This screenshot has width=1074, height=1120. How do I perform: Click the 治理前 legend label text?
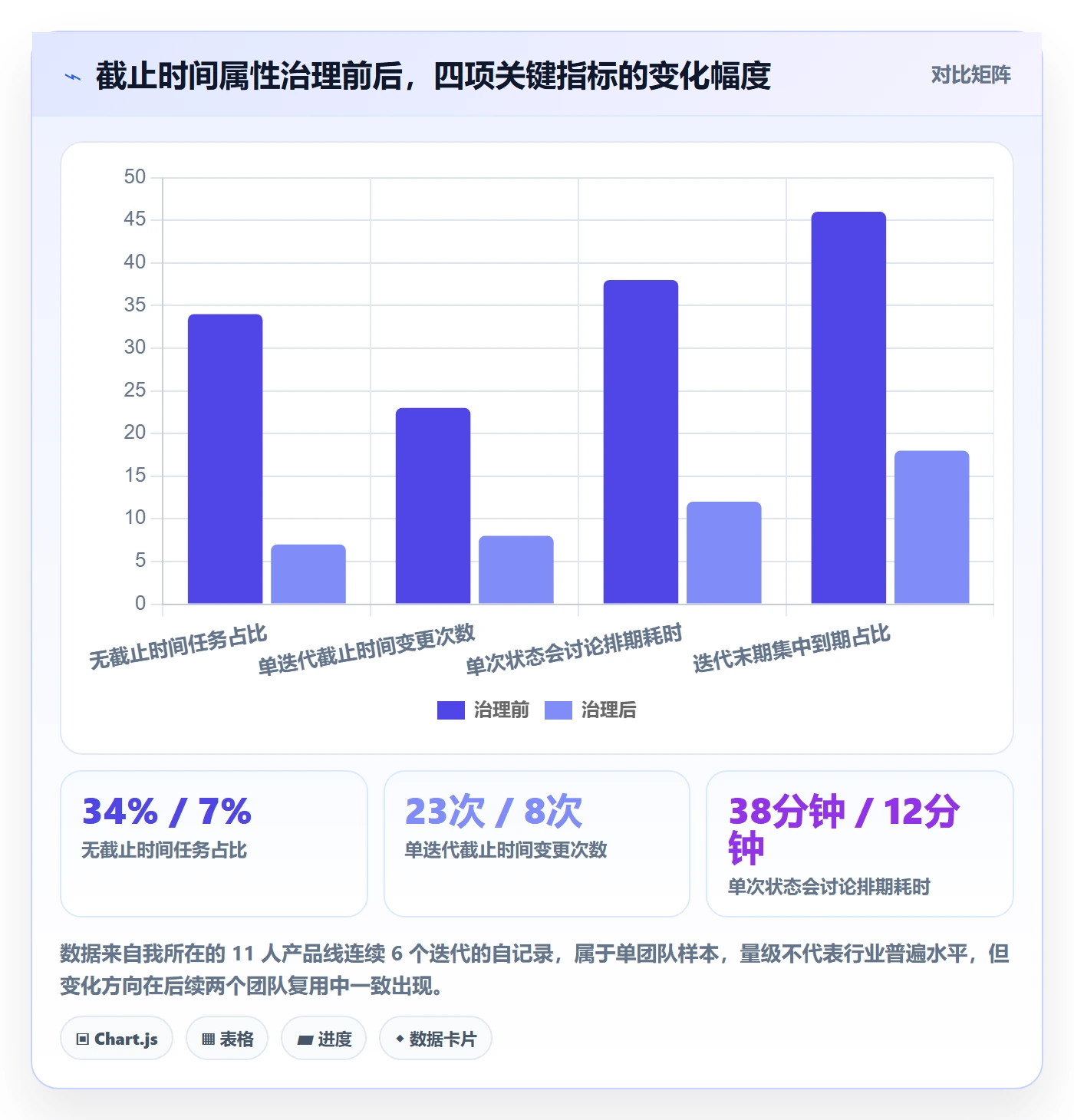pos(501,710)
